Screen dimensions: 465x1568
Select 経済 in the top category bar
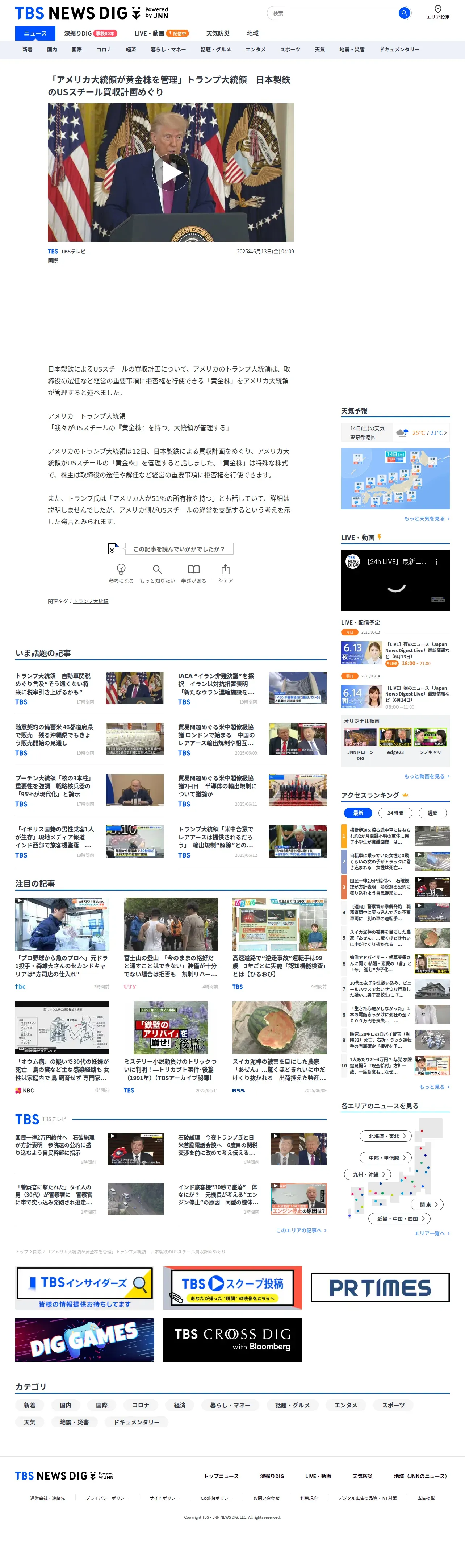(x=131, y=50)
